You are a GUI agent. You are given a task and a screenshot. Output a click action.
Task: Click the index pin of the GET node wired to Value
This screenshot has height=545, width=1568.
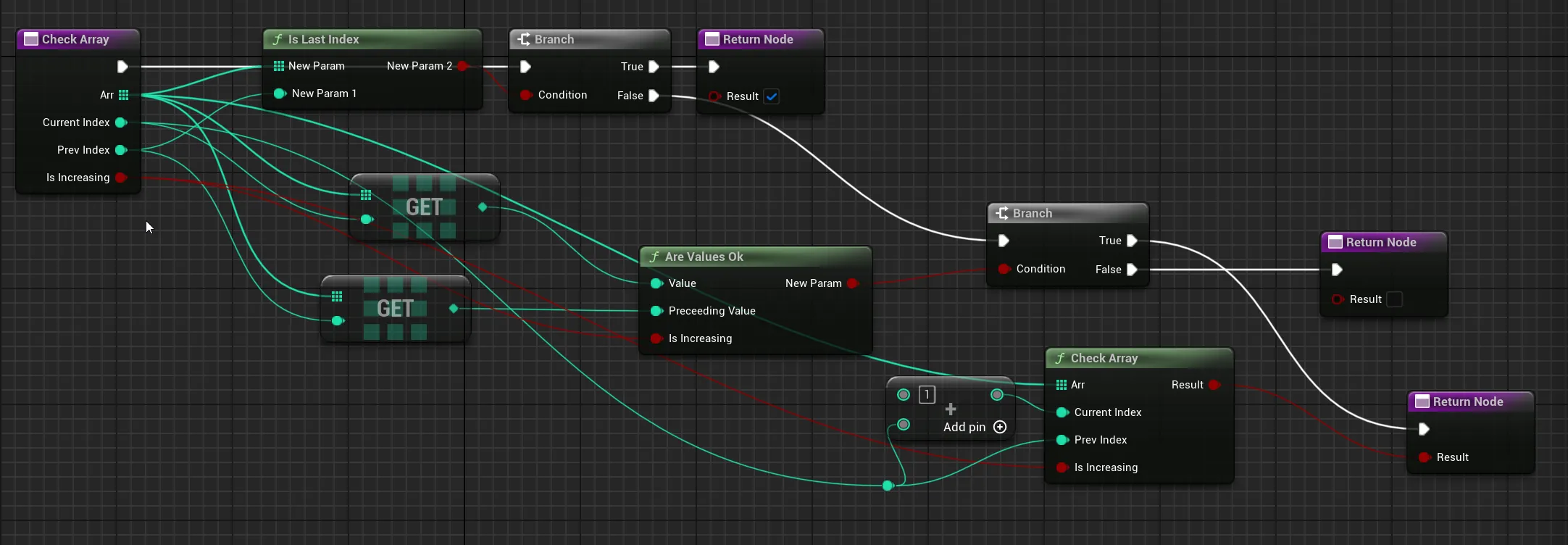367,219
